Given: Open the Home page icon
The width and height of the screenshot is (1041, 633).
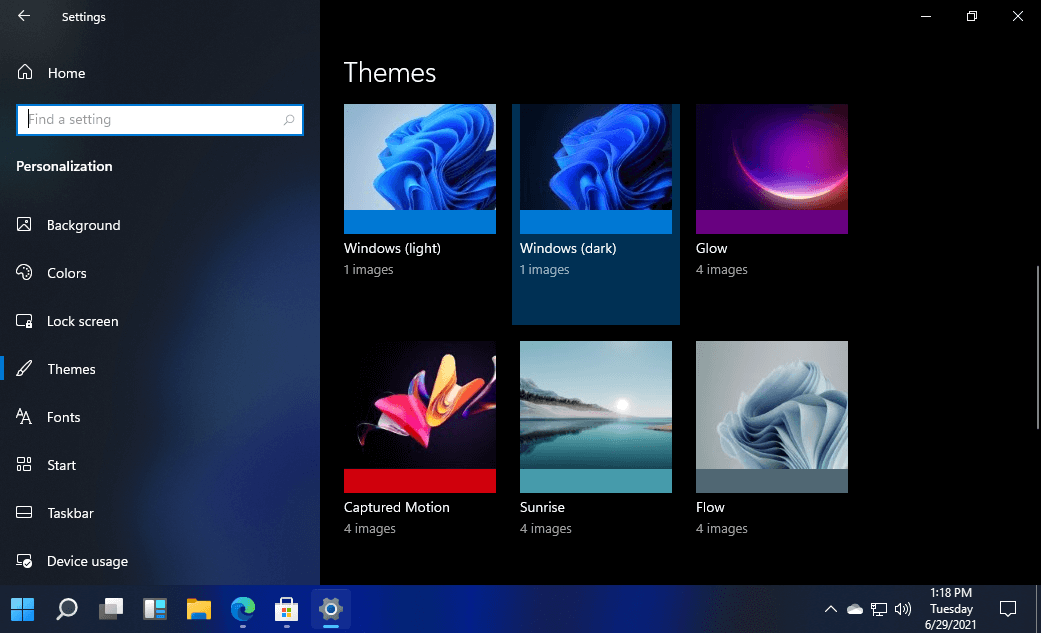Looking at the screenshot, I should [x=25, y=72].
